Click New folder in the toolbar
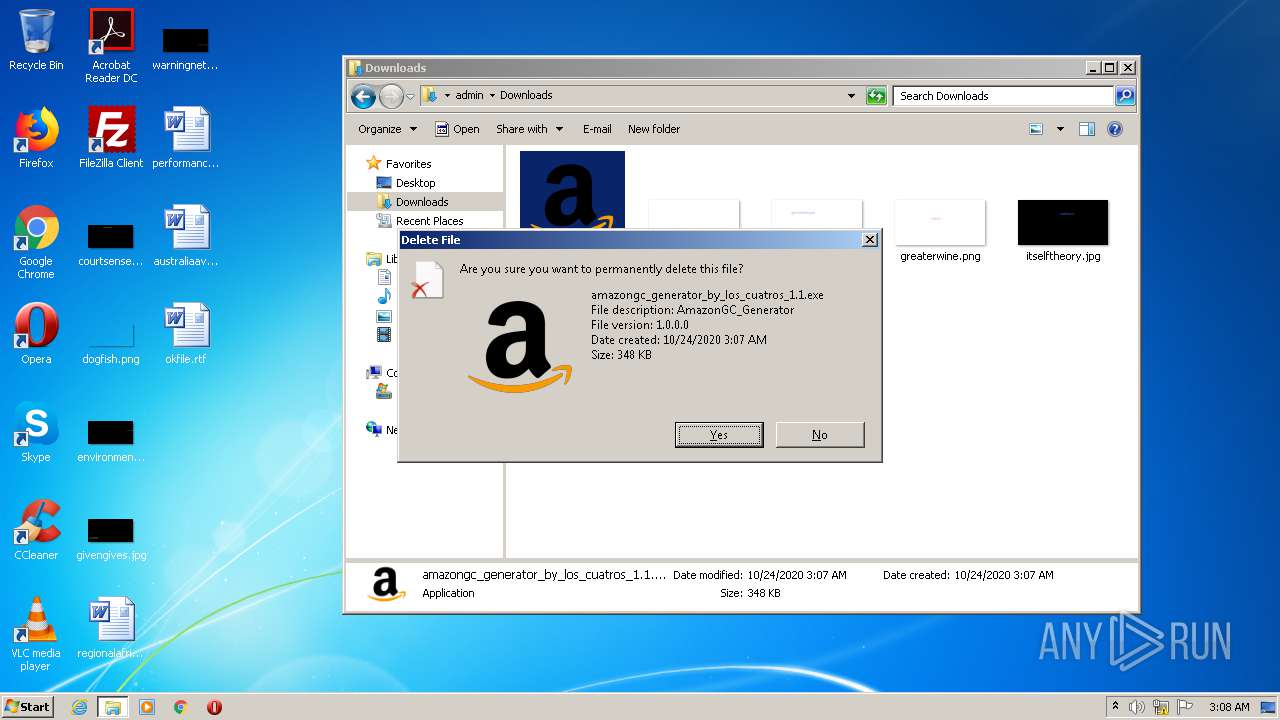Viewport: 1280px width, 720px height. (654, 129)
